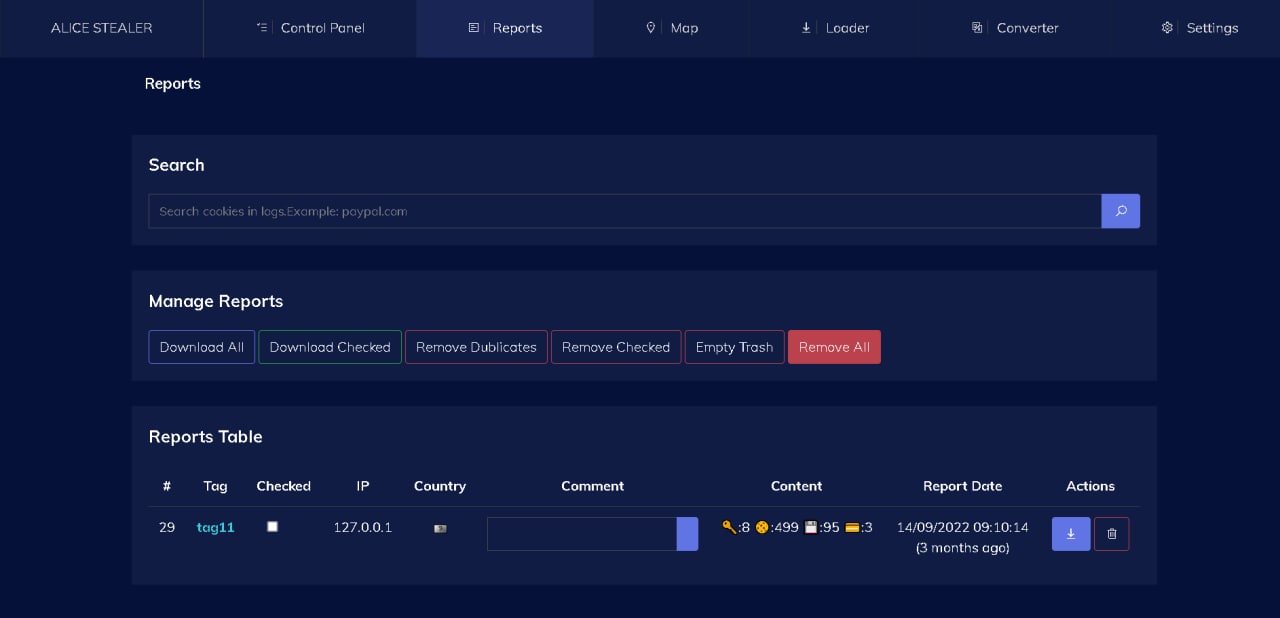Click the blue button beside the Comment field

687,534
